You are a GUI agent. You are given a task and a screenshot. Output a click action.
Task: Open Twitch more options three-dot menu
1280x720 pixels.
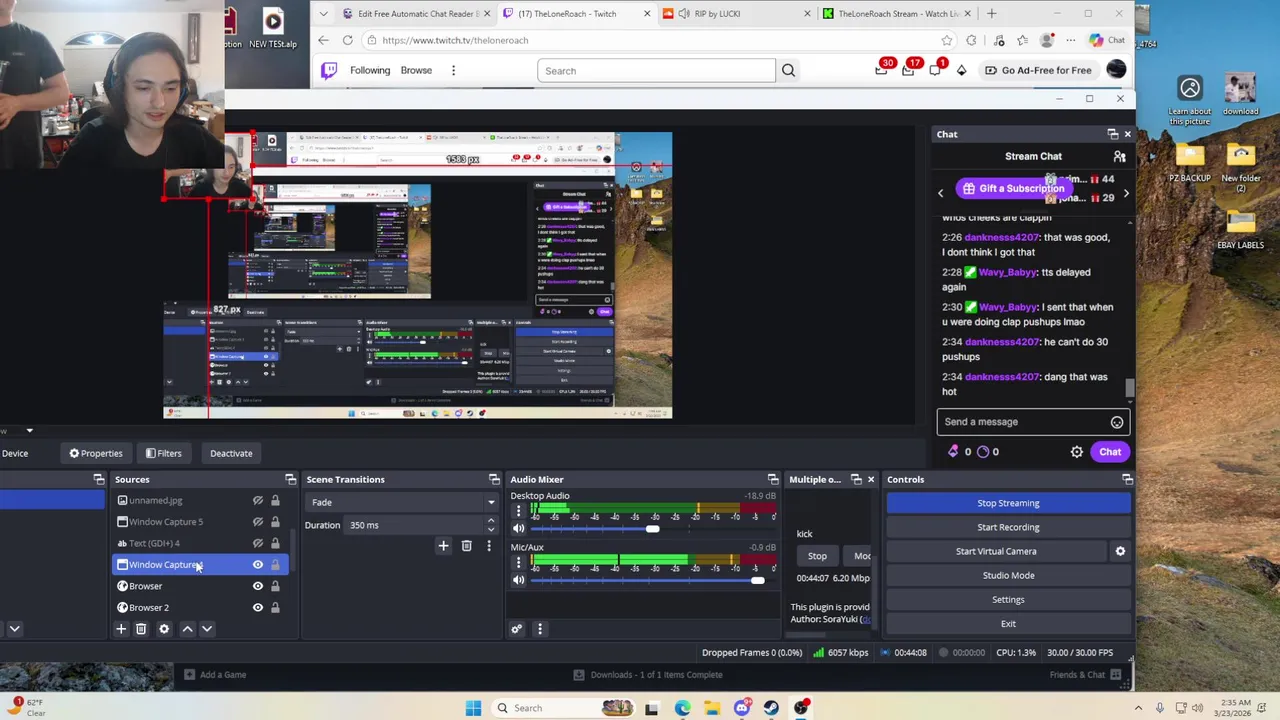453,70
